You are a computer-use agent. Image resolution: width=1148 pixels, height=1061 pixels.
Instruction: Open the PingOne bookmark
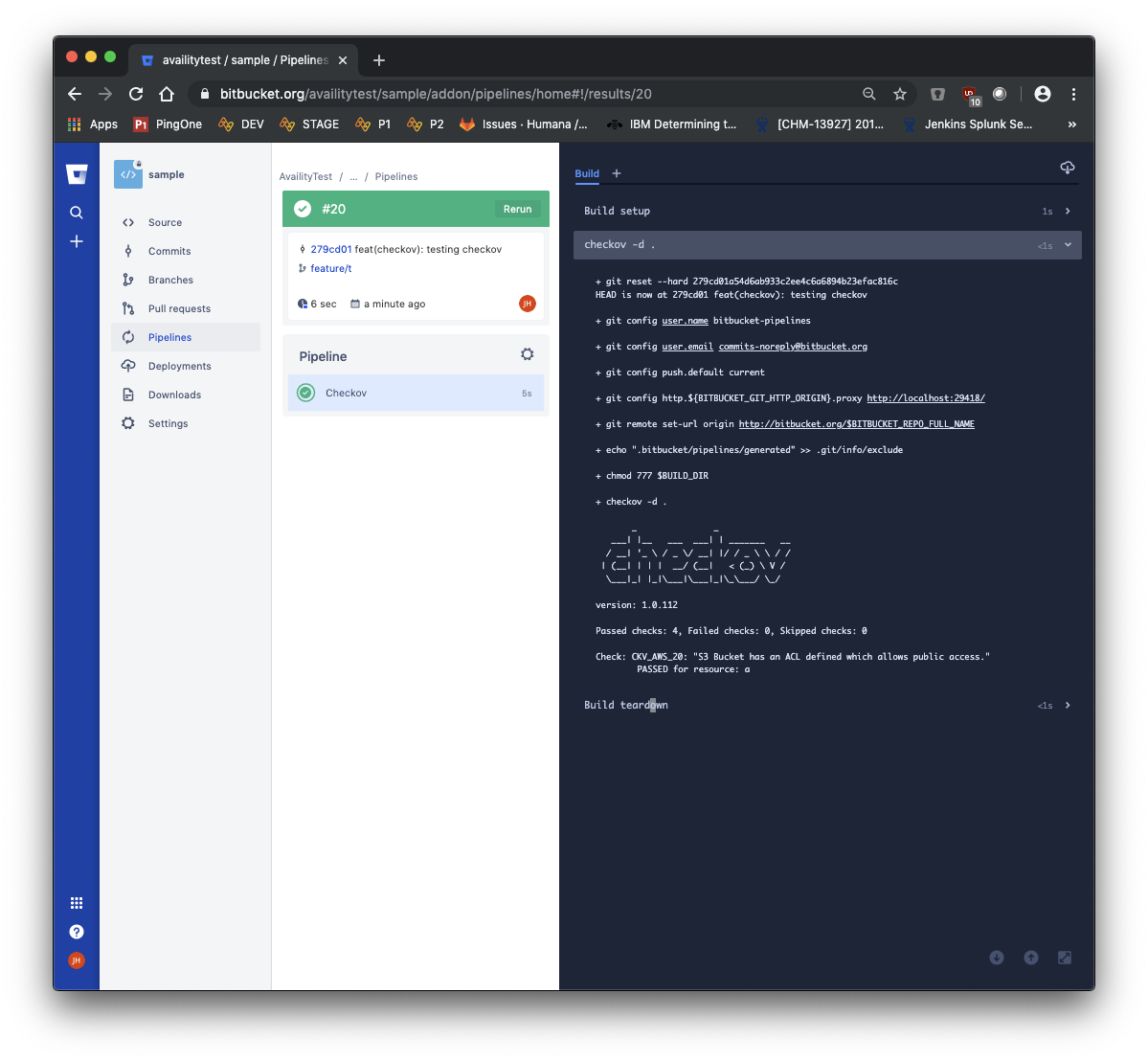(x=168, y=124)
